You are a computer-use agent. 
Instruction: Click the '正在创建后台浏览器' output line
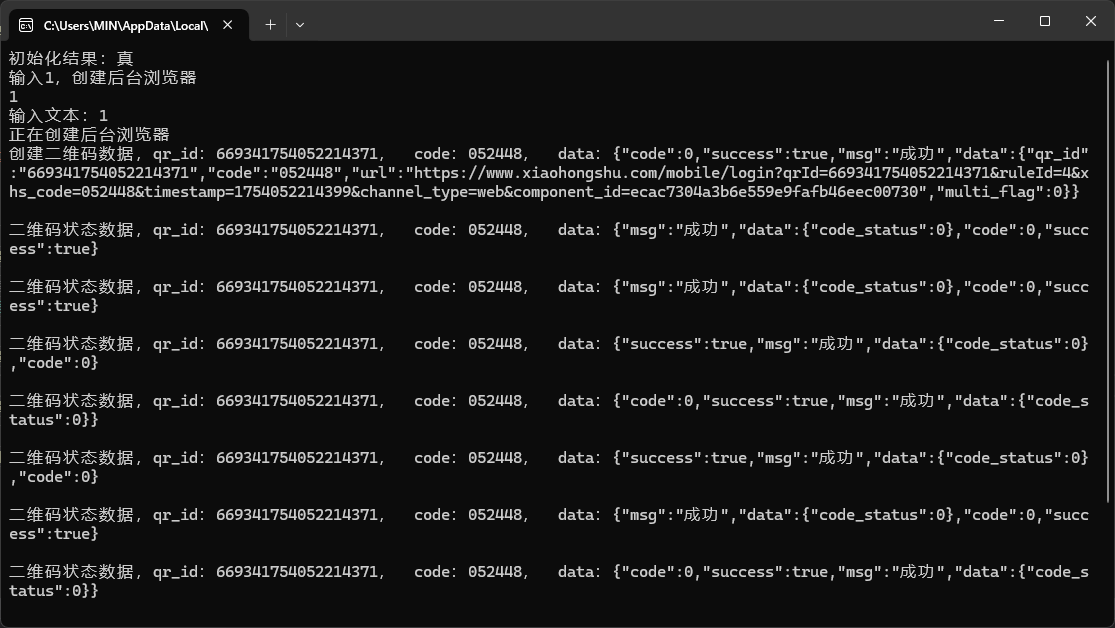(89, 134)
